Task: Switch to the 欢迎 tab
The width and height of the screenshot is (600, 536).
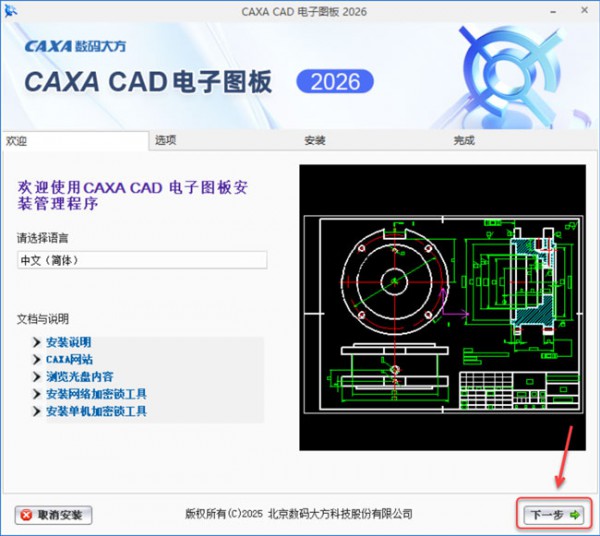Action: coord(74,141)
